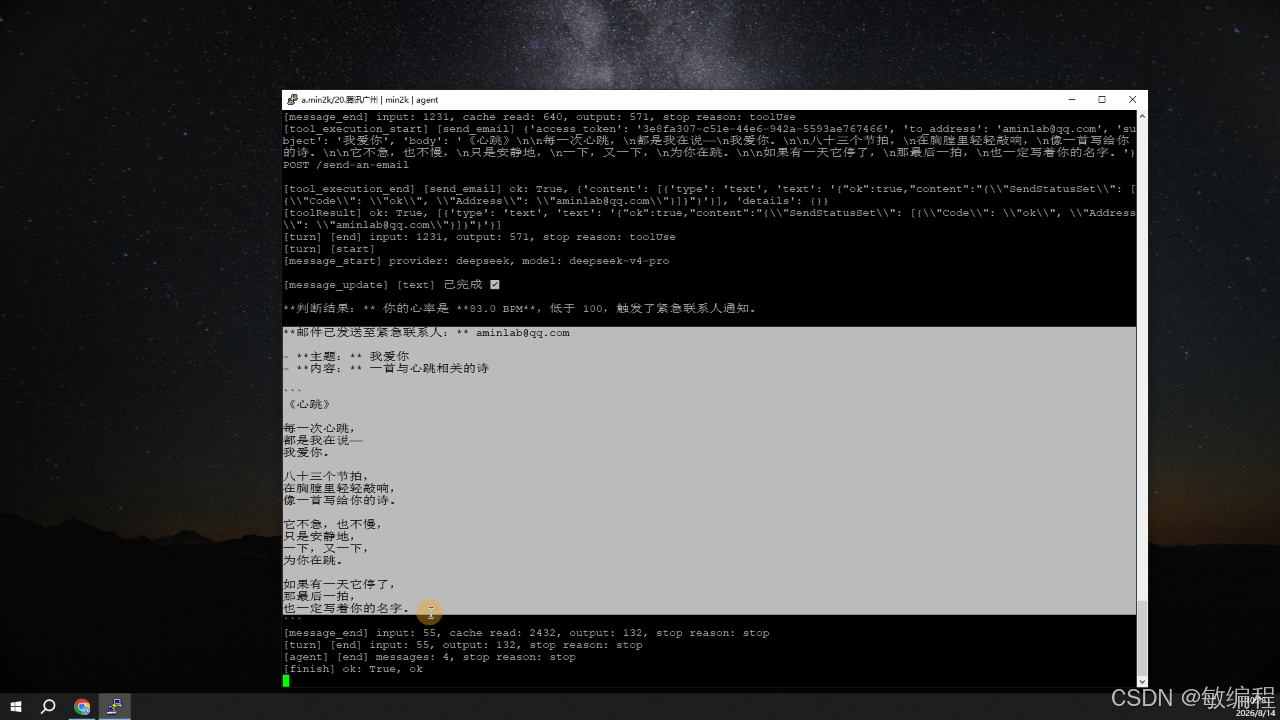Screen dimensions: 1280x720
Task: Click the terminal scroll down arrow
Action: (1142, 681)
